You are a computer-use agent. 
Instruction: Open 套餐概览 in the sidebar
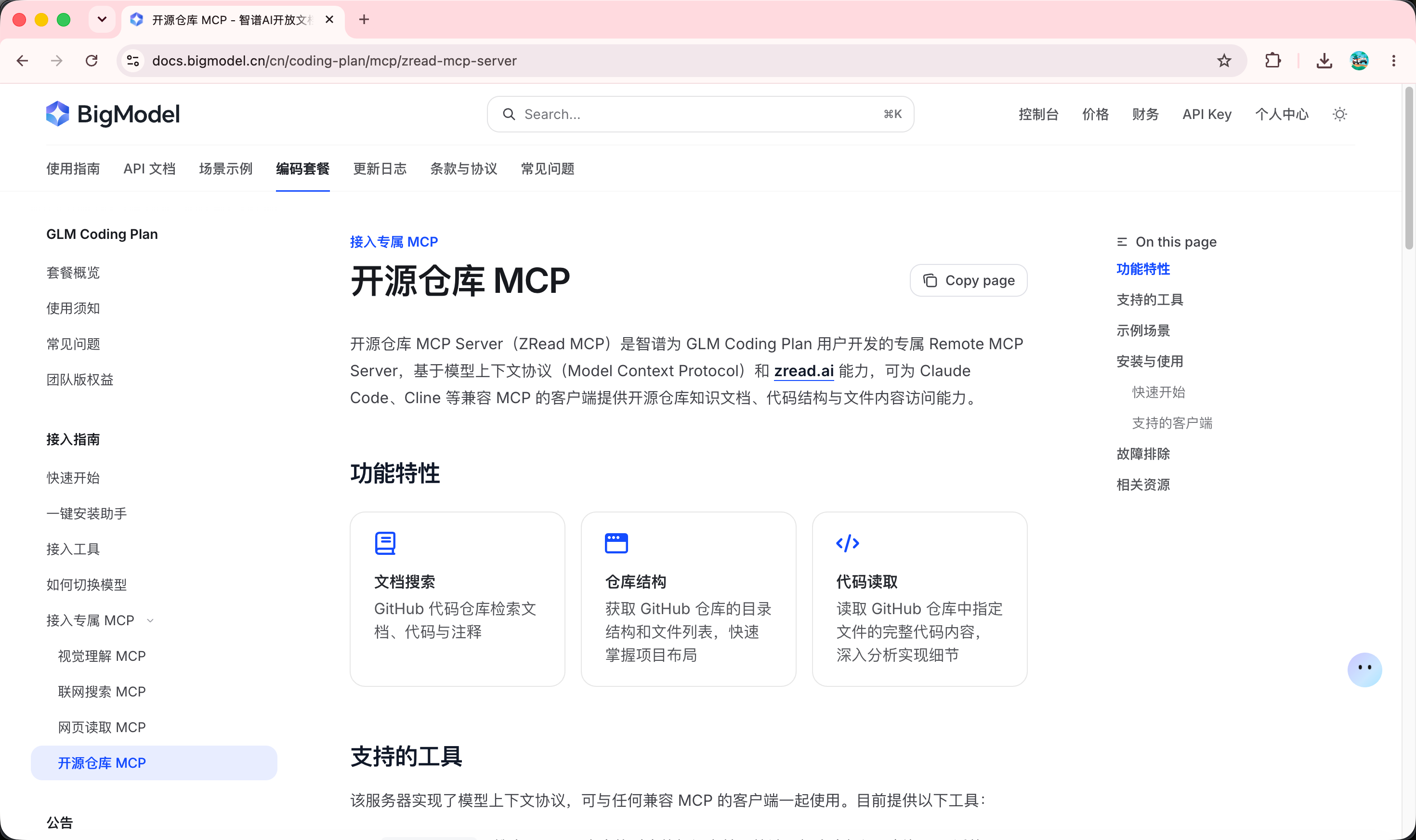[73, 273]
